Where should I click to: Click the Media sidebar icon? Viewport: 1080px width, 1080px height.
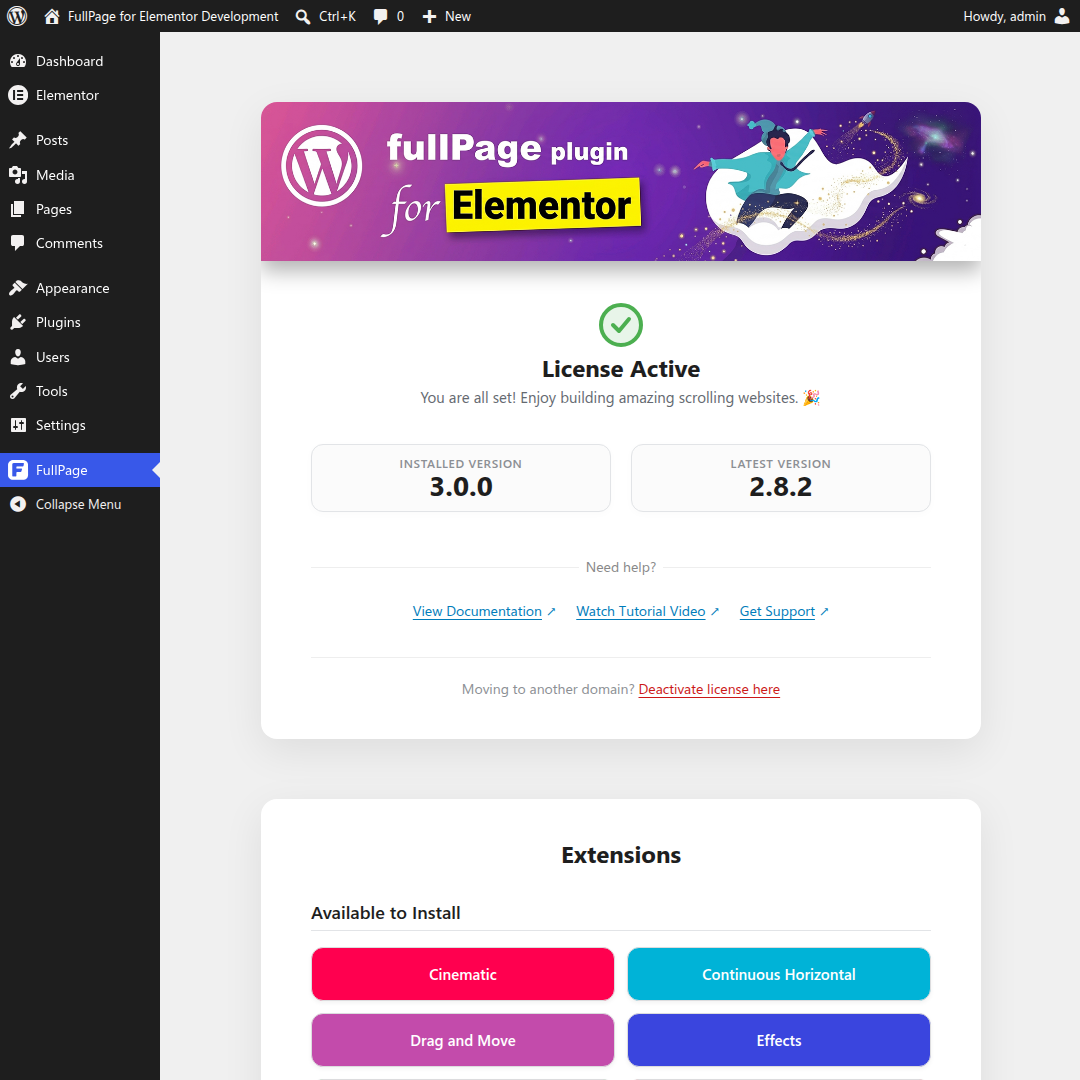18,175
